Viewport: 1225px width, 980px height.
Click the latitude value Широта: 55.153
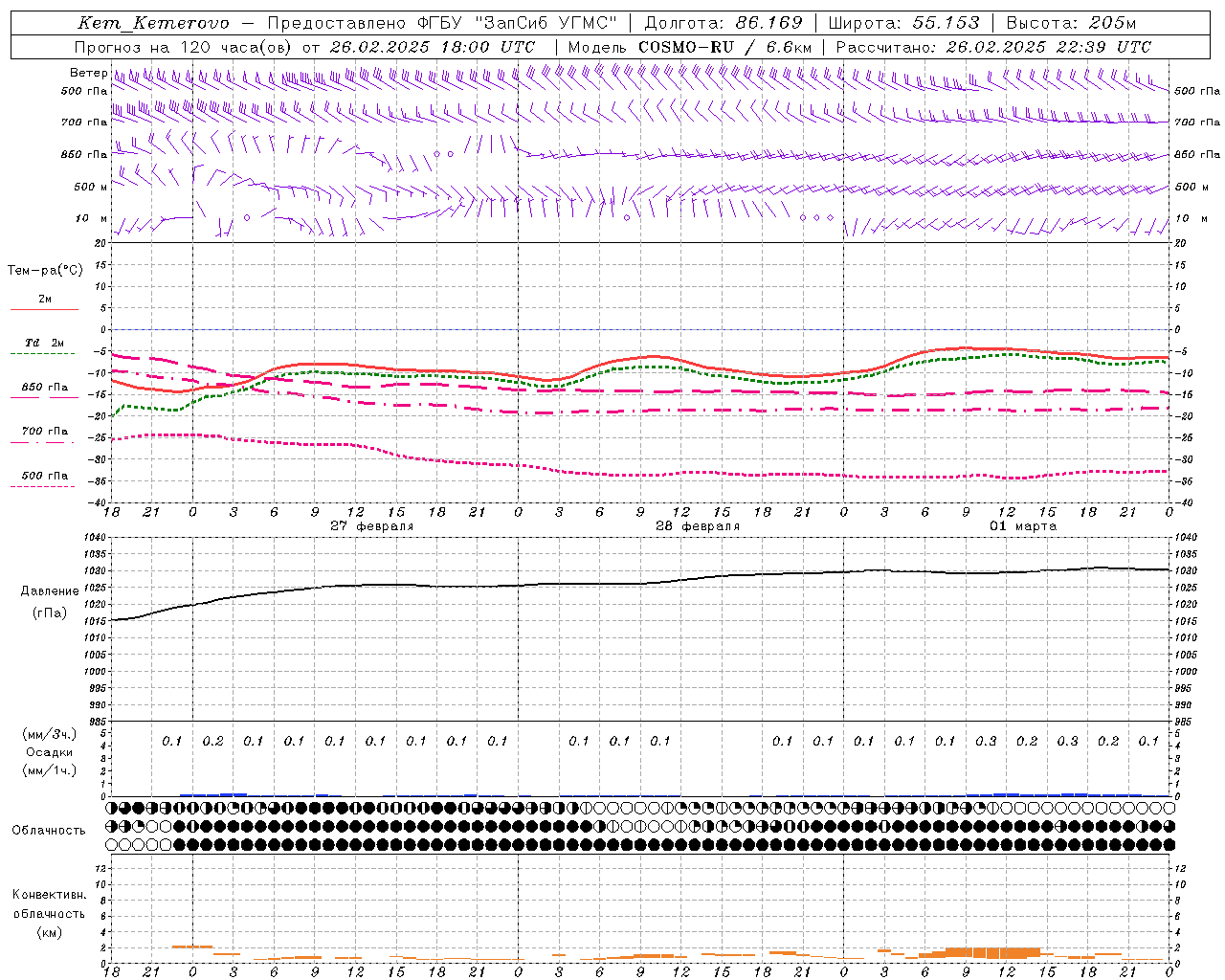point(903,23)
